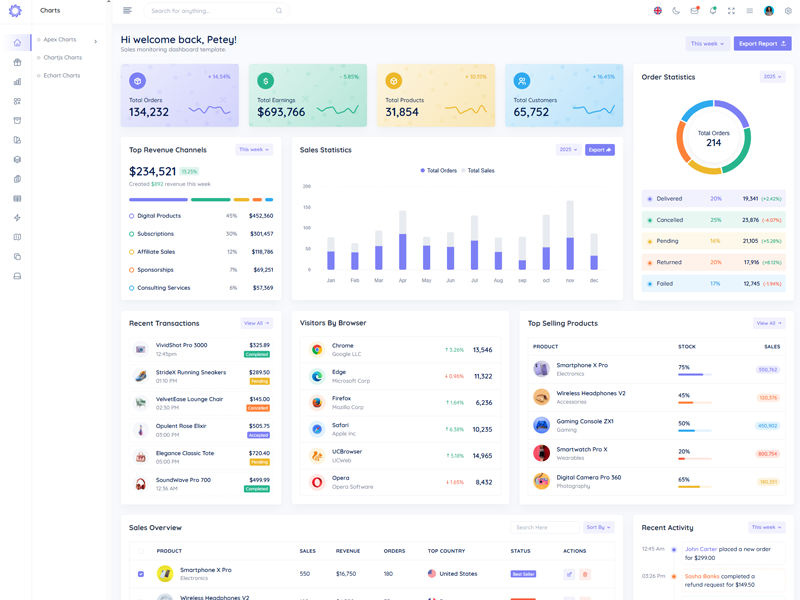Toggle dark mode with moon icon
This screenshot has height=600, width=800.
pos(676,11)
